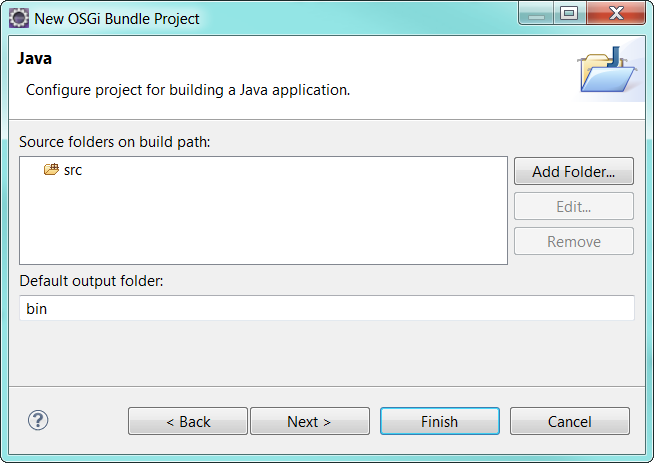Proceed using the Next > button

tap(309, 421)
